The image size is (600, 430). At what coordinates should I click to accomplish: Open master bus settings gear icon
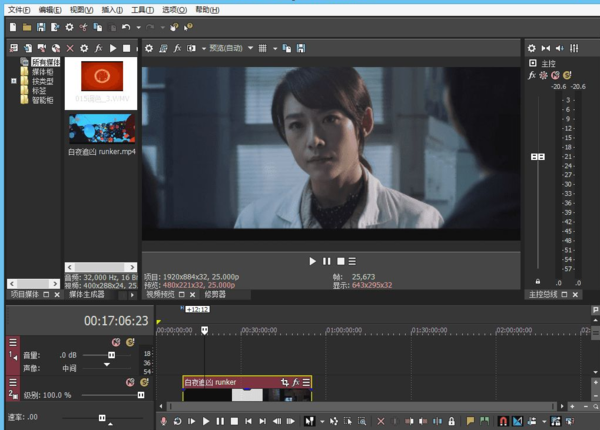pos(532,48)
